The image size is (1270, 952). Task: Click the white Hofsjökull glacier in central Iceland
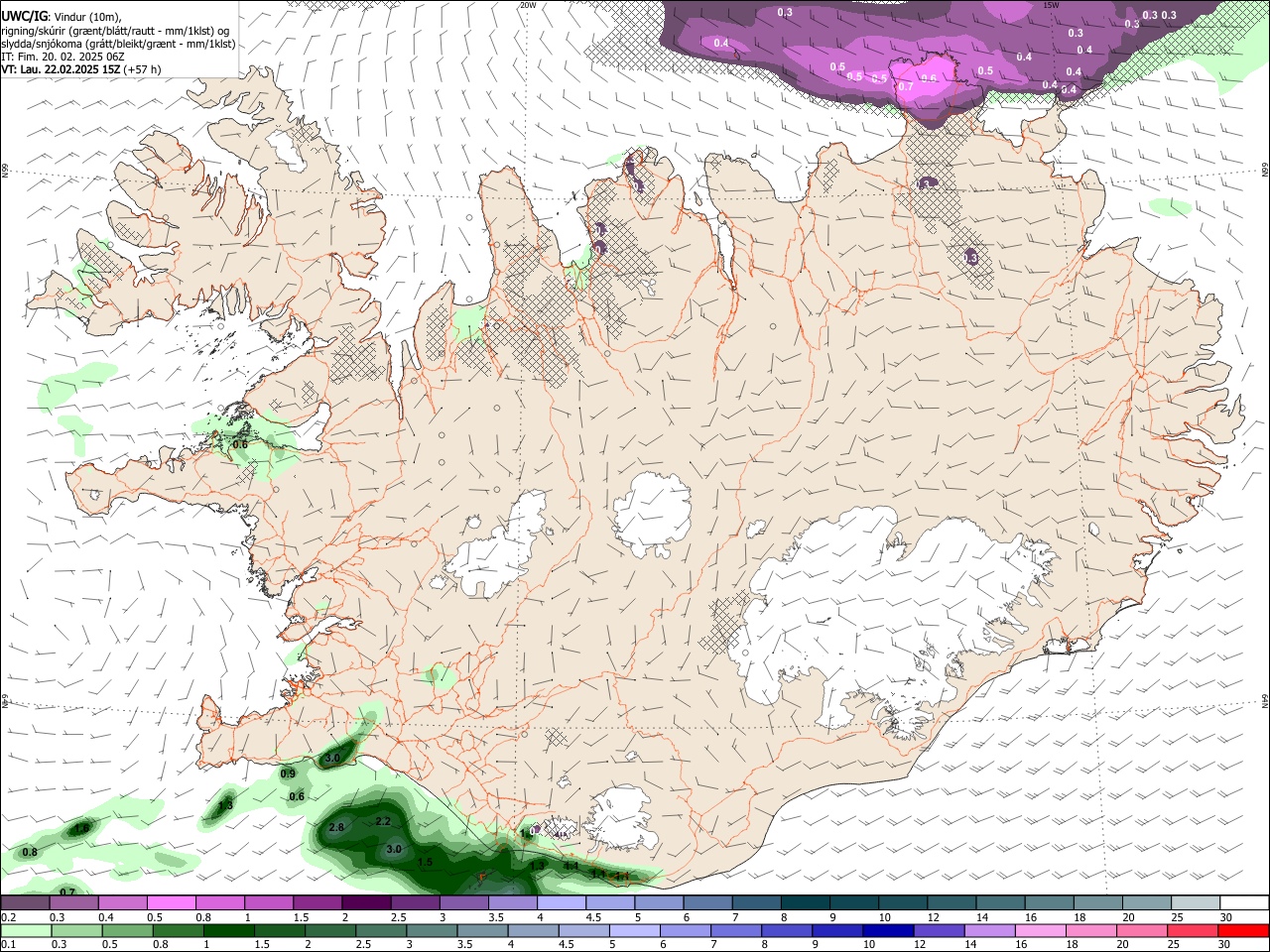click(x=652, y=514)
